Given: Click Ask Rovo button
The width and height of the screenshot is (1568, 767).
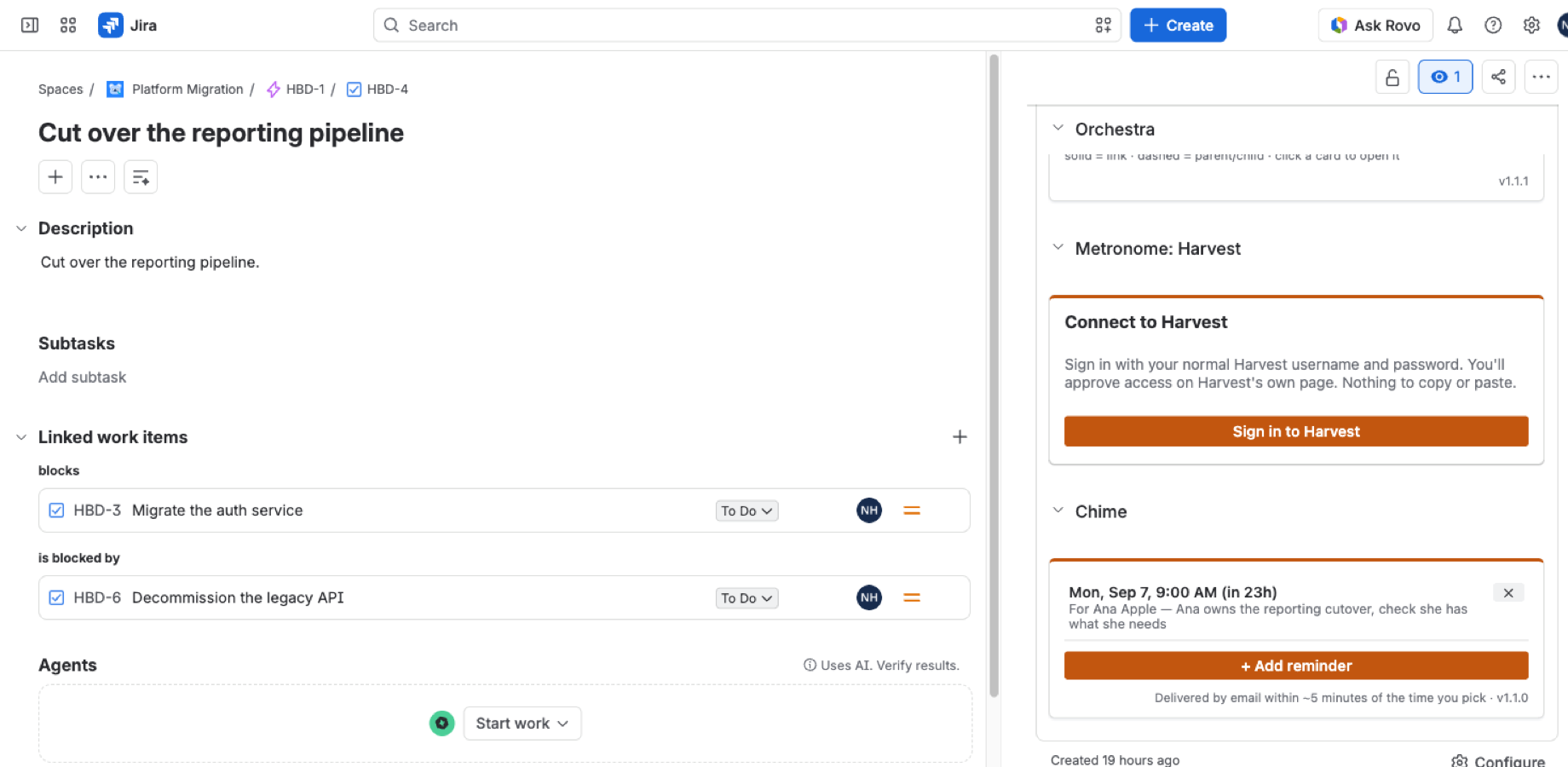Looking at the screenshot, I should coord(1375,26).
